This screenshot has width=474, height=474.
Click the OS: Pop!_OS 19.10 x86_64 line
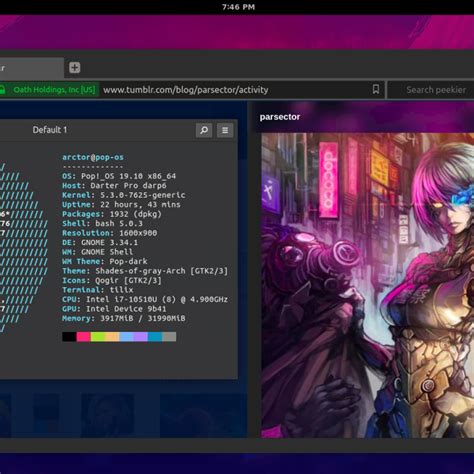point(119,176)
